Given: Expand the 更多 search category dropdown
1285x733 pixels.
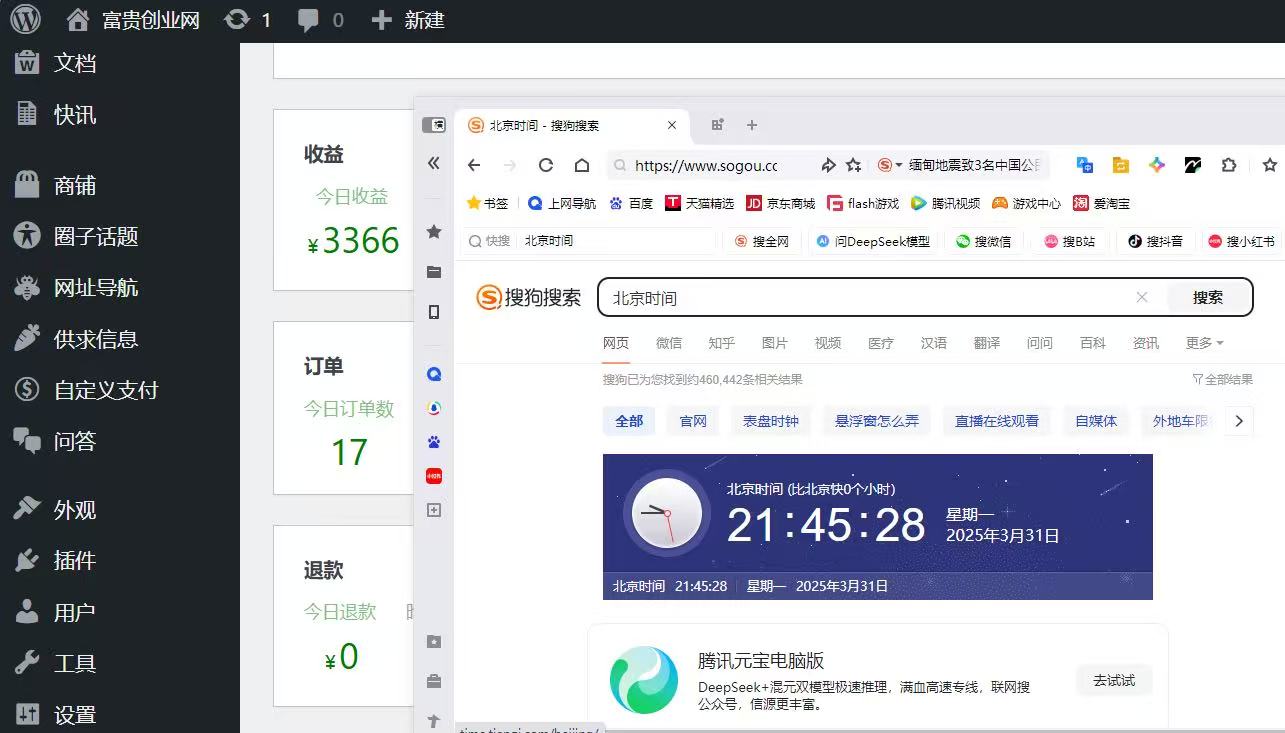Looking at the screenshot, I should 1204,343.
